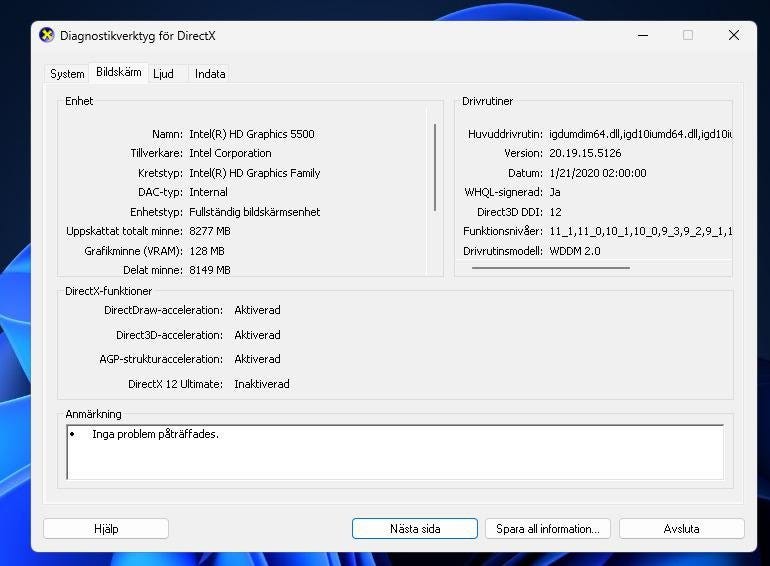Click Spara all information button
Image resolution: width=770 pixels, height=566 pixels.
(547, 529)
